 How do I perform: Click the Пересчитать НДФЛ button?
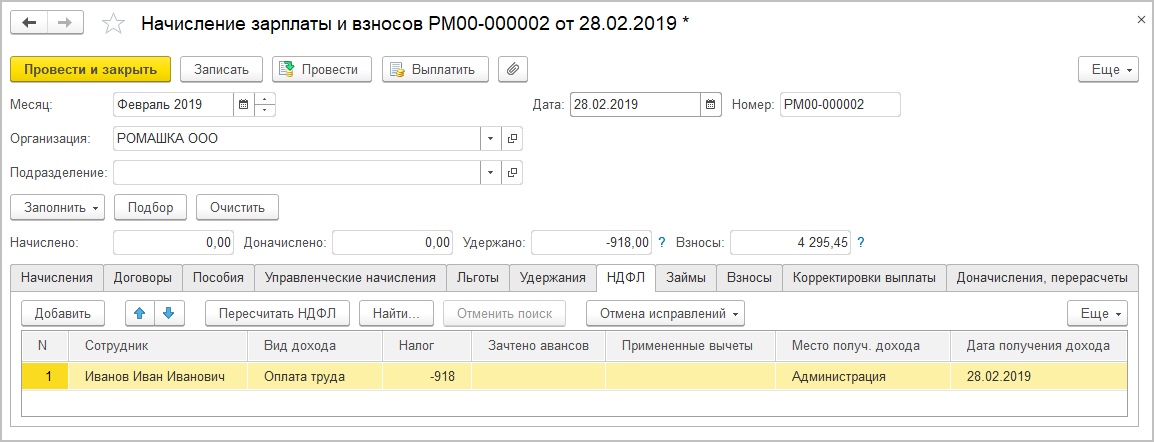click(x=278, y=313)
